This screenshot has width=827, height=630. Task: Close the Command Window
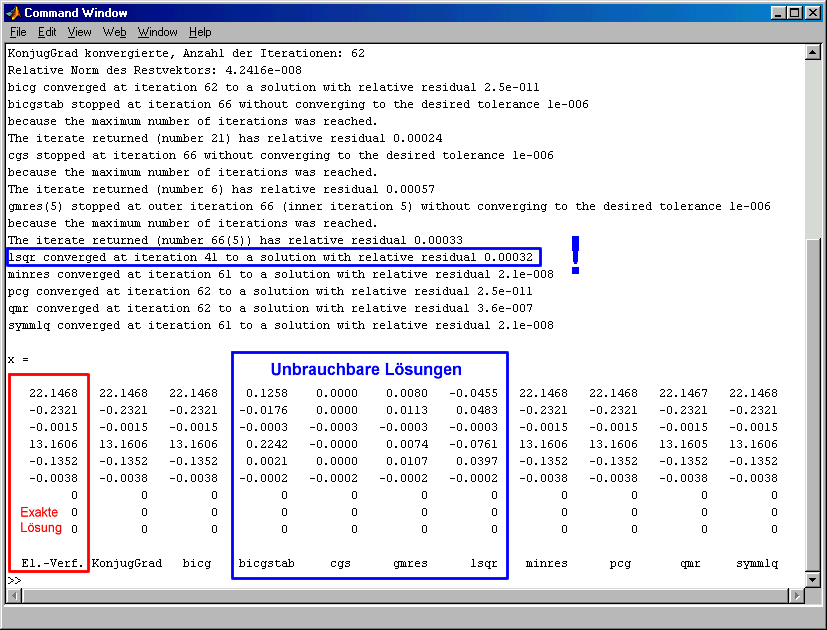point(811,13)
